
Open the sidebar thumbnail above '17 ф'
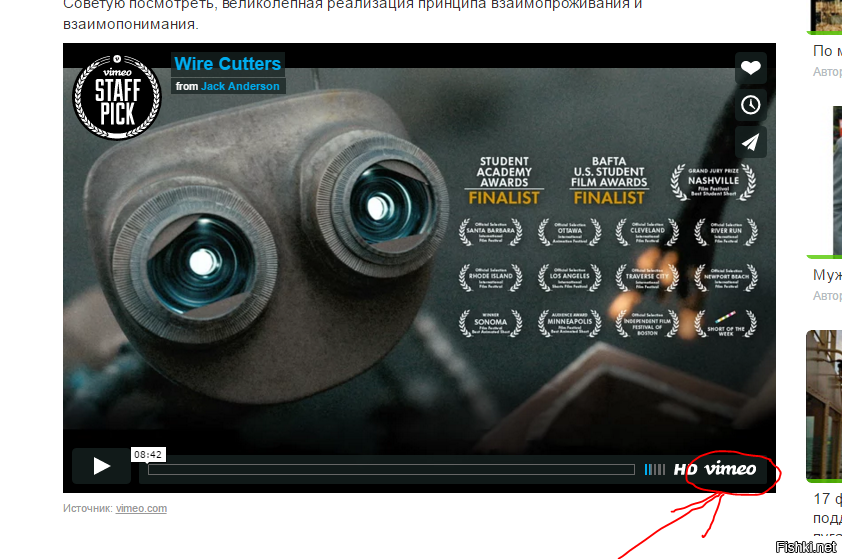[x=824, y=405]
